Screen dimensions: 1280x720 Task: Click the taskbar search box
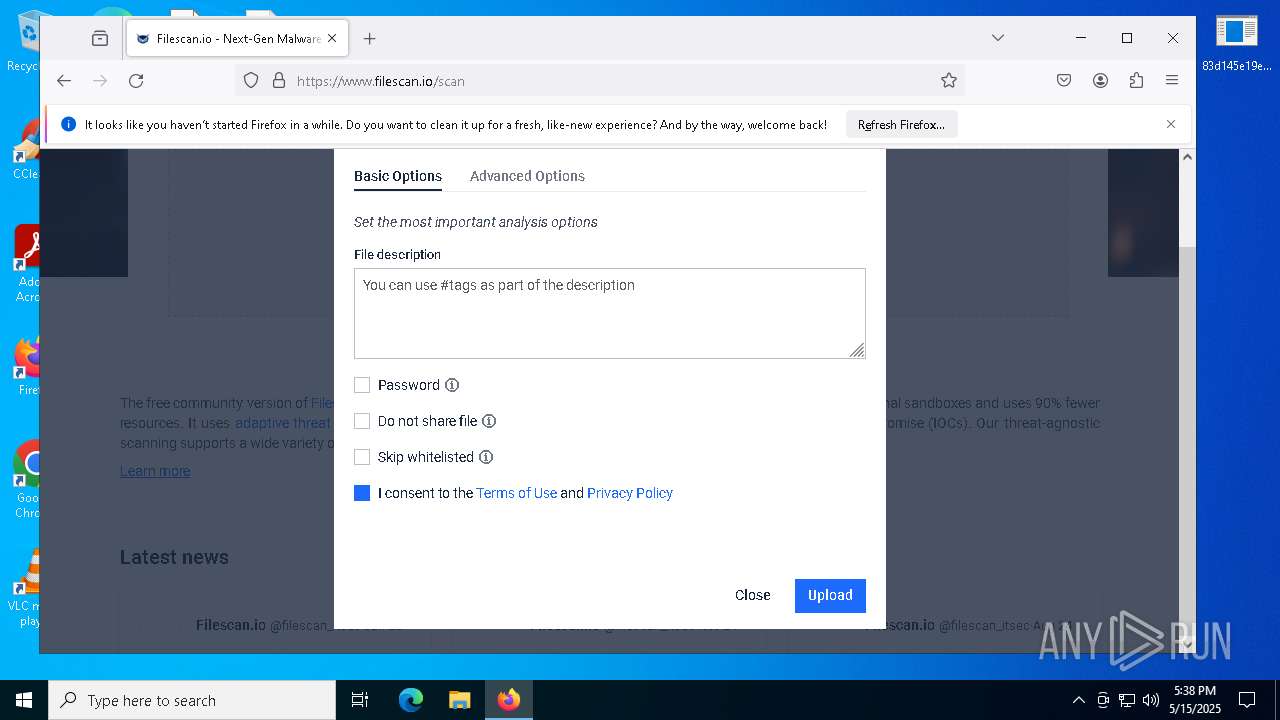tap(192, 700)
